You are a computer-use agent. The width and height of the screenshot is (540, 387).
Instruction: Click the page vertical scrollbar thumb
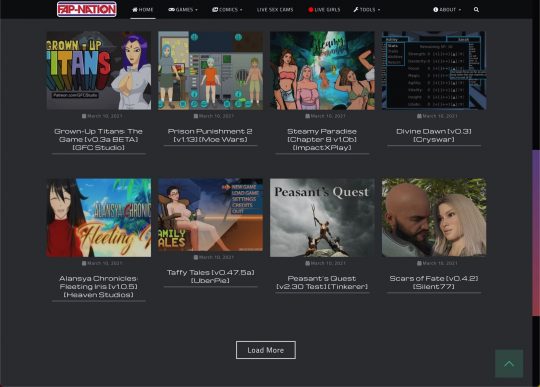(x=536, y=233)
